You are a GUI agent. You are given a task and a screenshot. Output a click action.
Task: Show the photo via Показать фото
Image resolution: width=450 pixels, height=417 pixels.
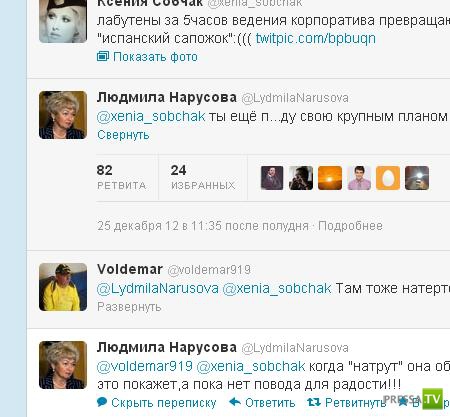pos(155,57)
